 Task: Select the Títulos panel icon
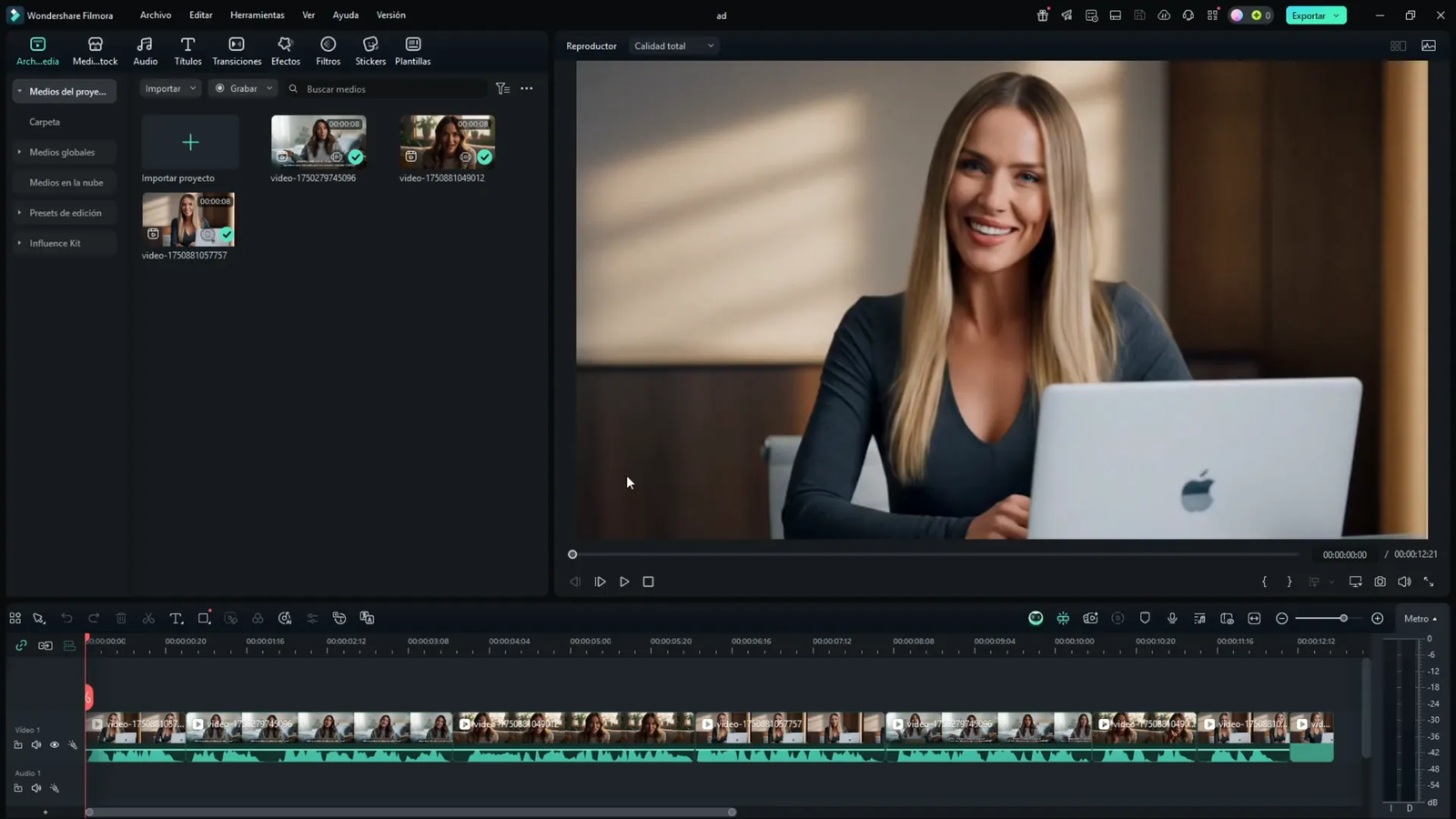187,50
